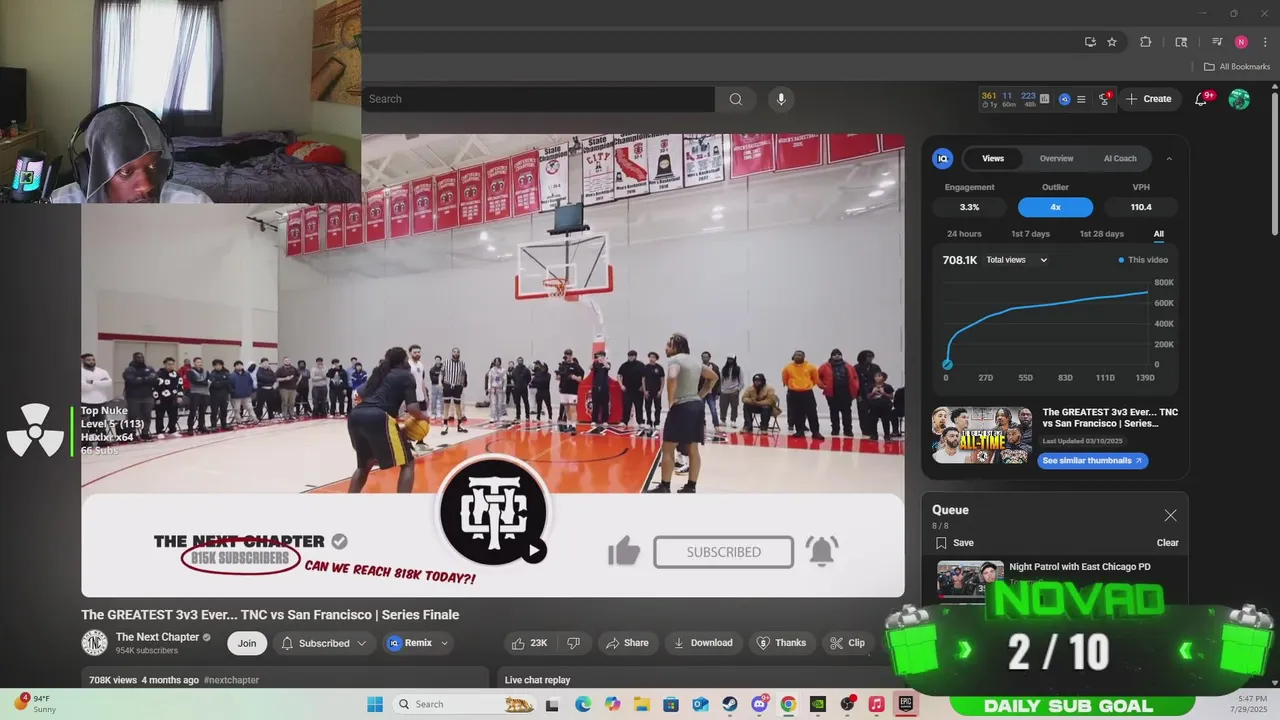Start voice search with the microphone icon
This screenshot has width=1280, height=720.
point(781,99)
